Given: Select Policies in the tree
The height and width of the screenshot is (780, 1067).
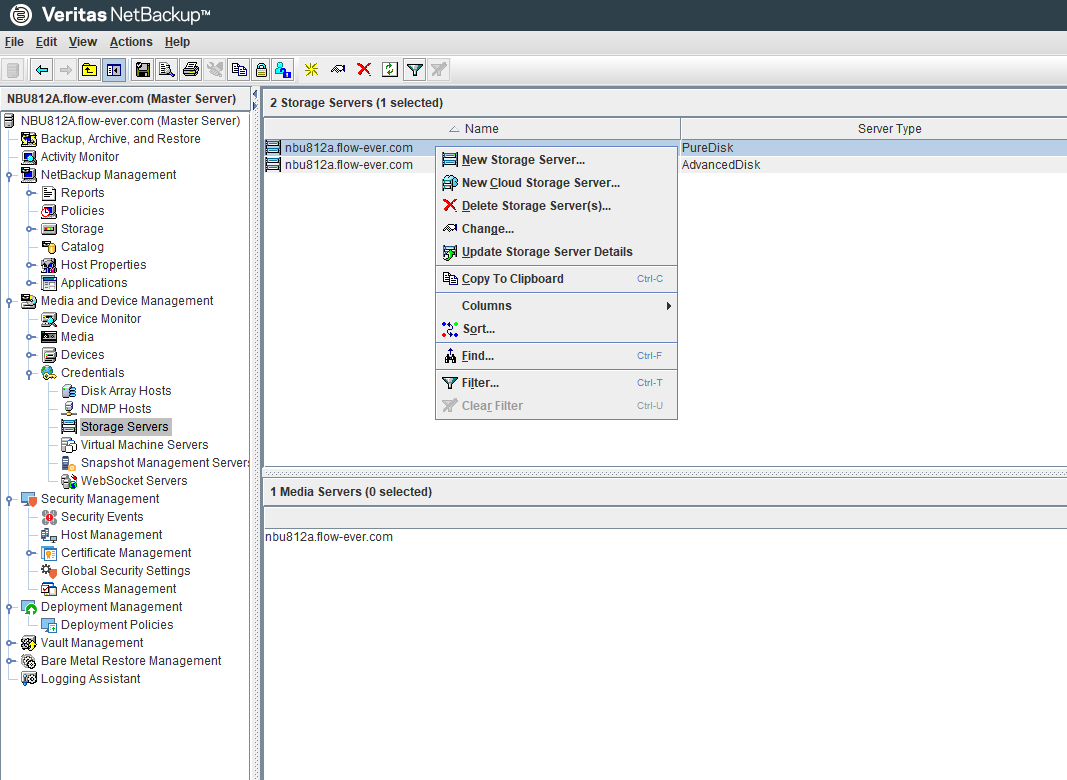Looking at the screenshot, I should 82,211.
